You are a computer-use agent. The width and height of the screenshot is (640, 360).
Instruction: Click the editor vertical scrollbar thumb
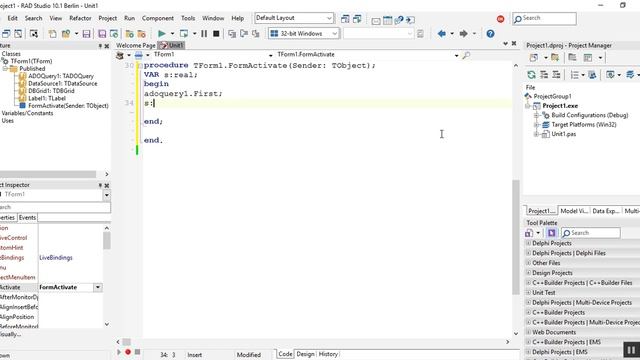[516, 237]
